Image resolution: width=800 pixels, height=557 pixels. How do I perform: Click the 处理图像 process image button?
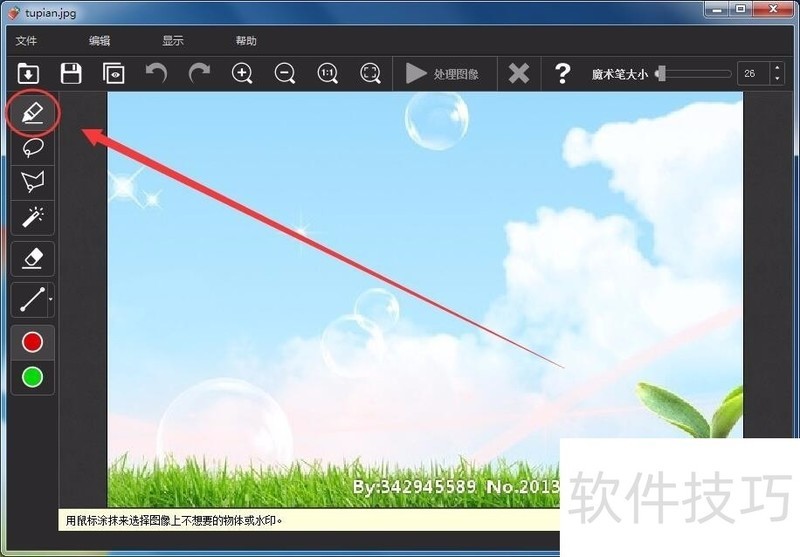coord(443,73)
